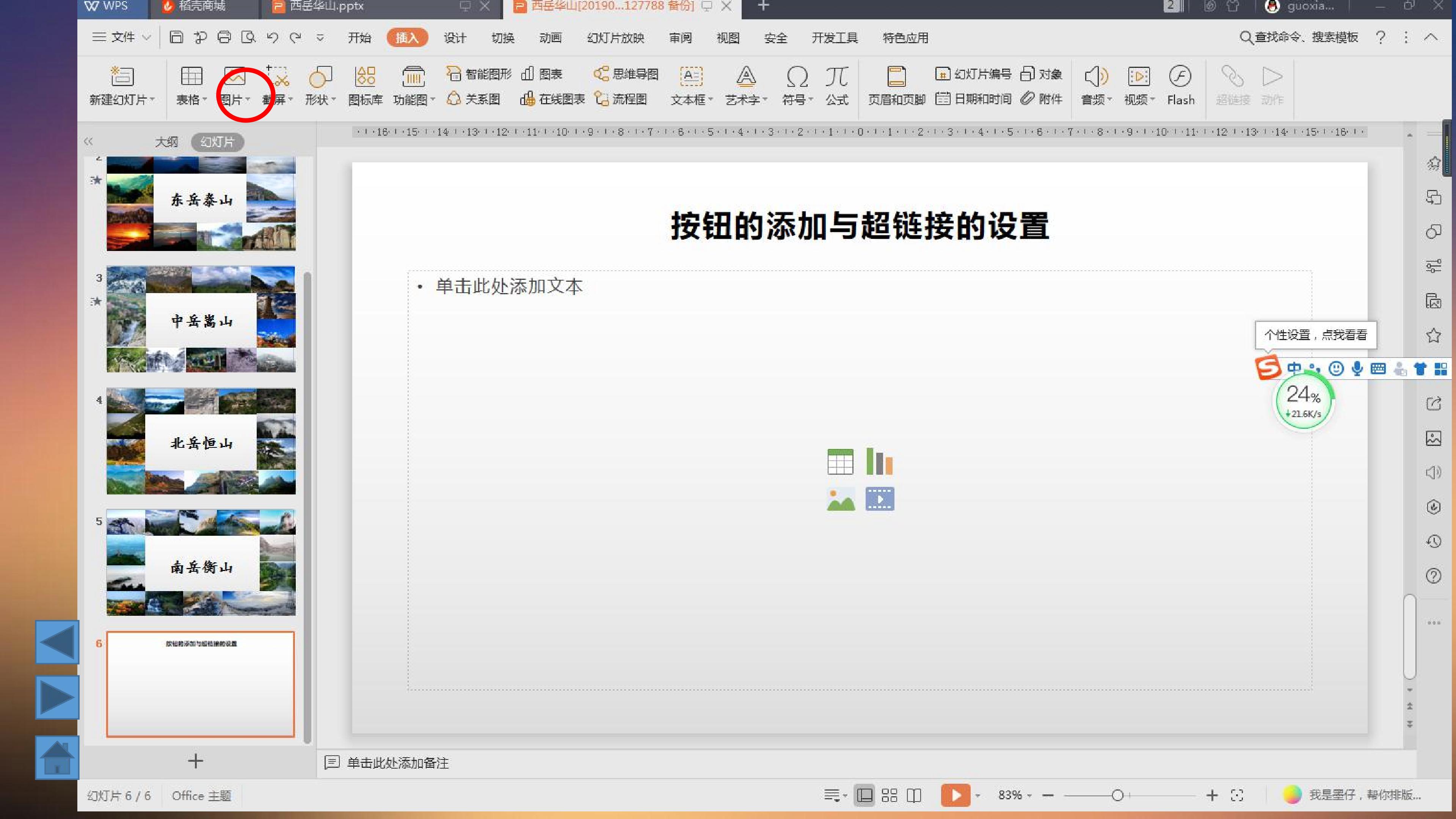Toggle slide sorter grid view
This screenshot has height=819, width=1456.
point(889,795)
